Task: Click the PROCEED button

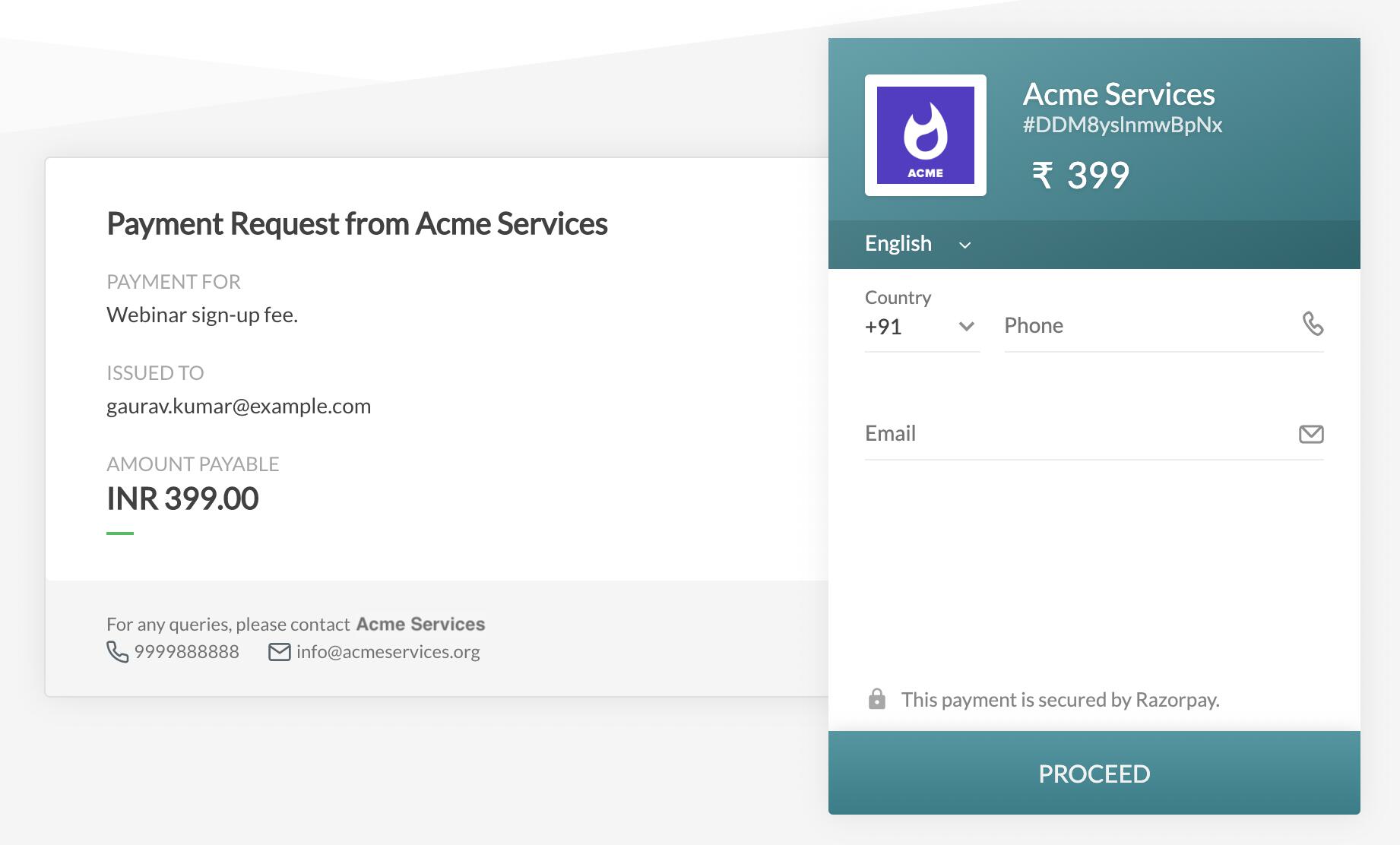Action: [x=1094, y=773]
